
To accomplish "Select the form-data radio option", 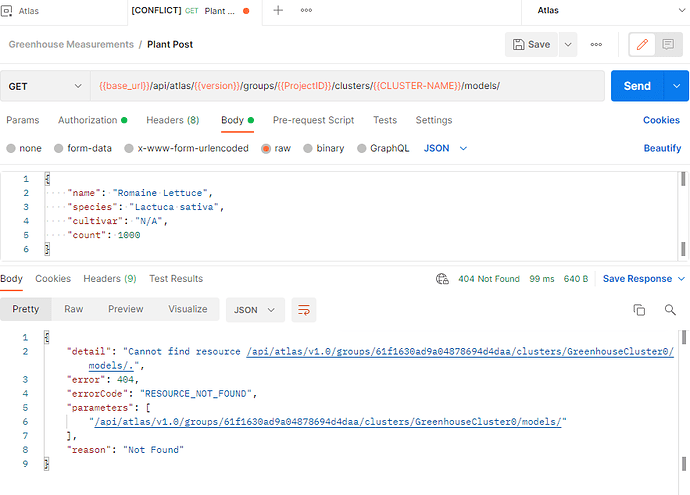I will coord(59,149).
